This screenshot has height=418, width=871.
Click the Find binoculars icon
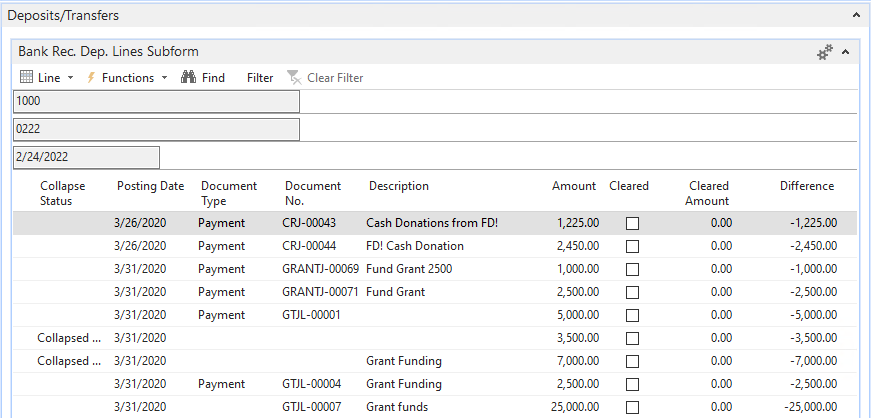point(188,78)
